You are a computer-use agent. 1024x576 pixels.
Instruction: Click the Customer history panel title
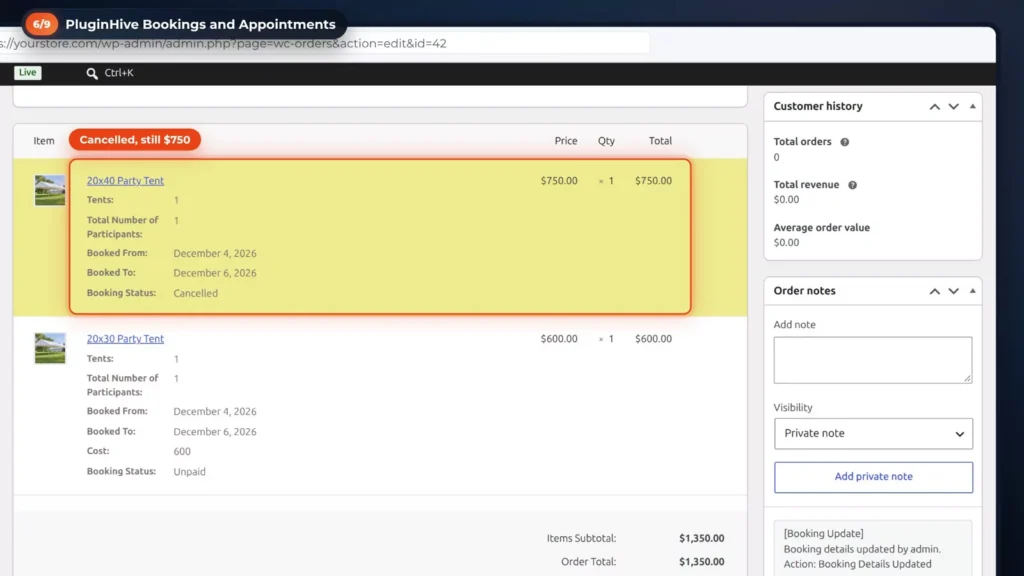(x=818, y=106)
